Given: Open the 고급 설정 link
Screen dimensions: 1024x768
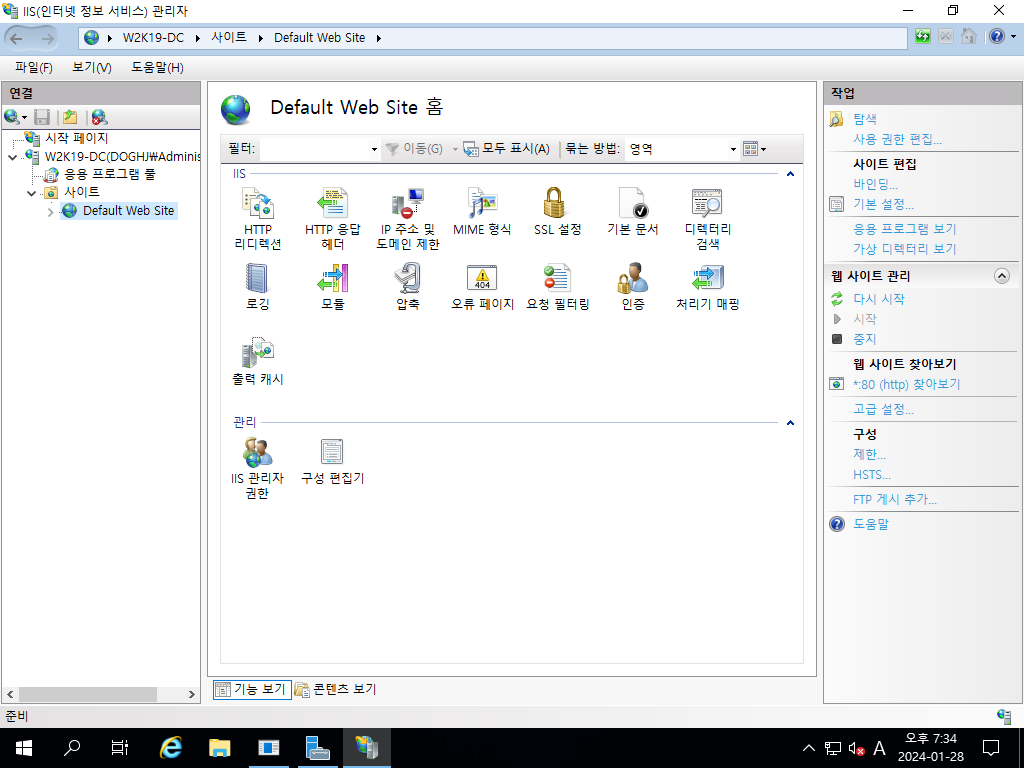Looking at the screenshot, I should coord(883,409).
